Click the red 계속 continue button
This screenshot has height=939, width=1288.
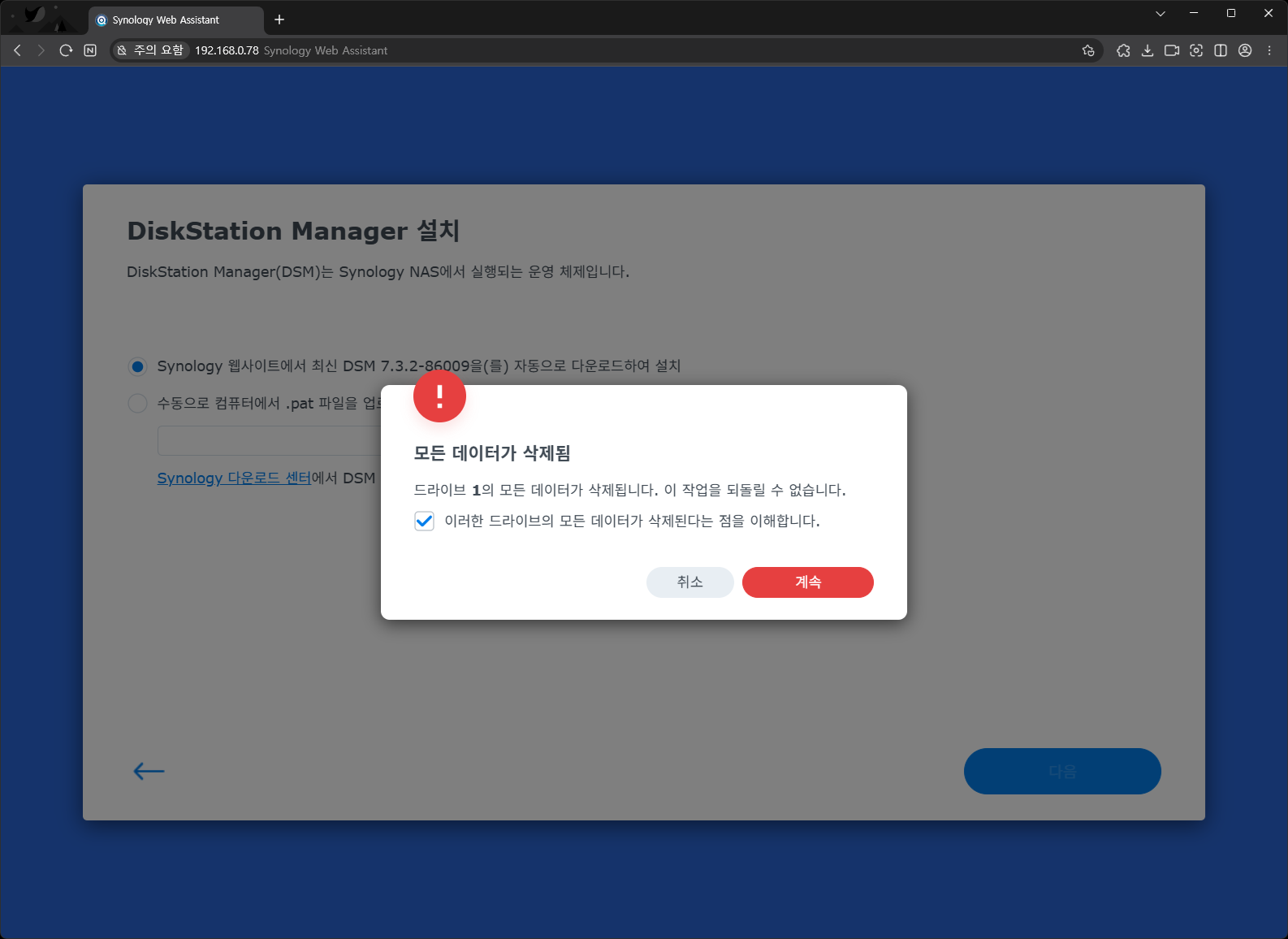[807, 582]
